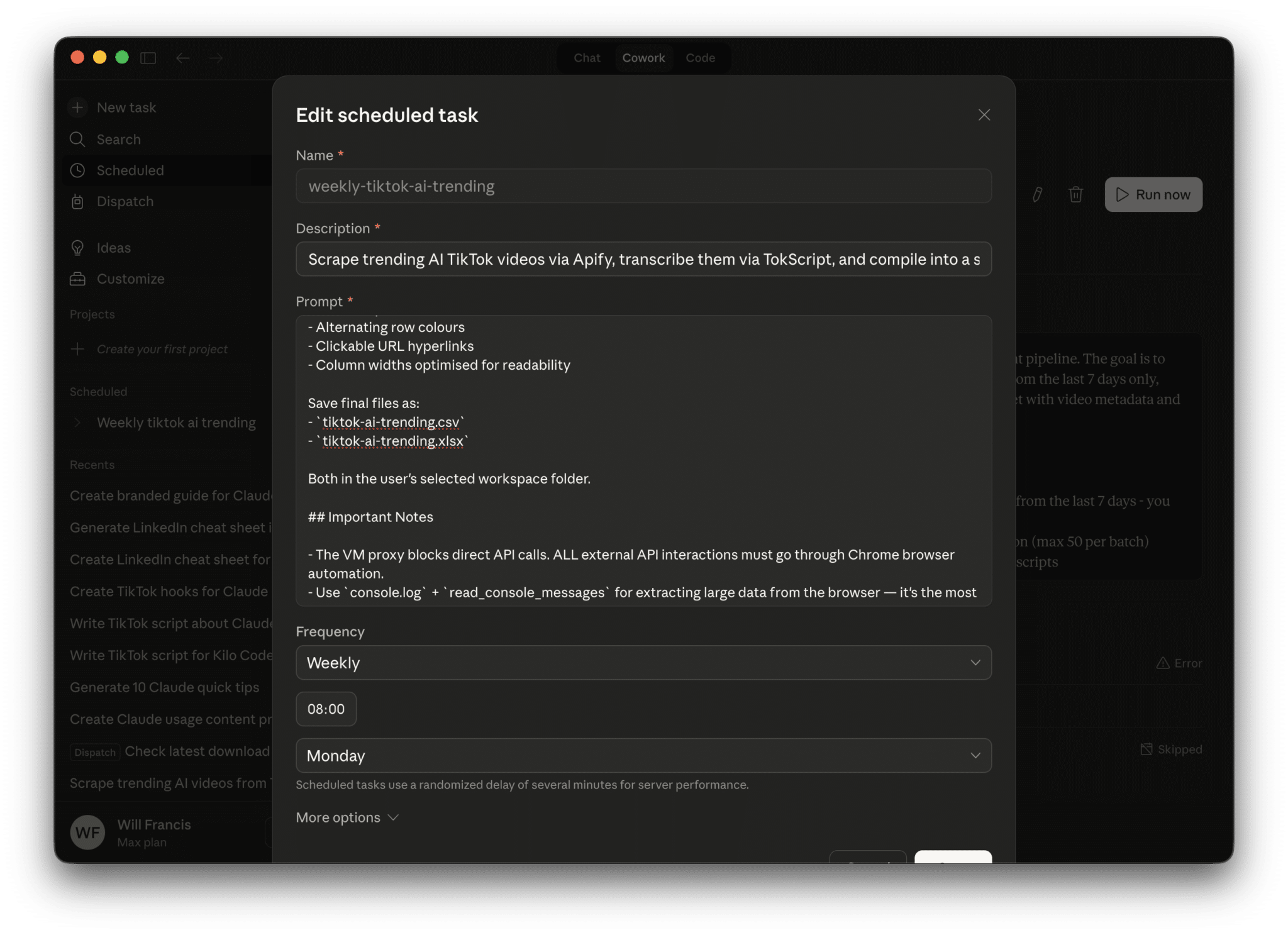Close the Edit scheduled task dialog

[984, 115]
